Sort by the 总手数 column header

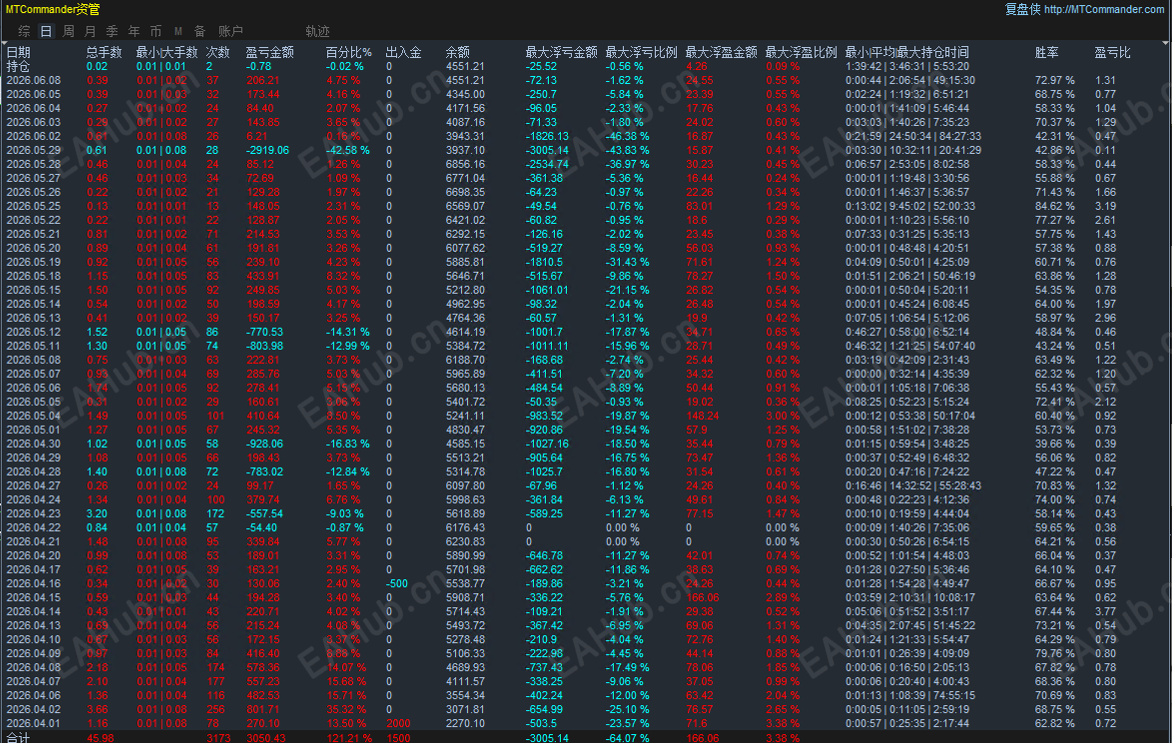click(104, 52)
